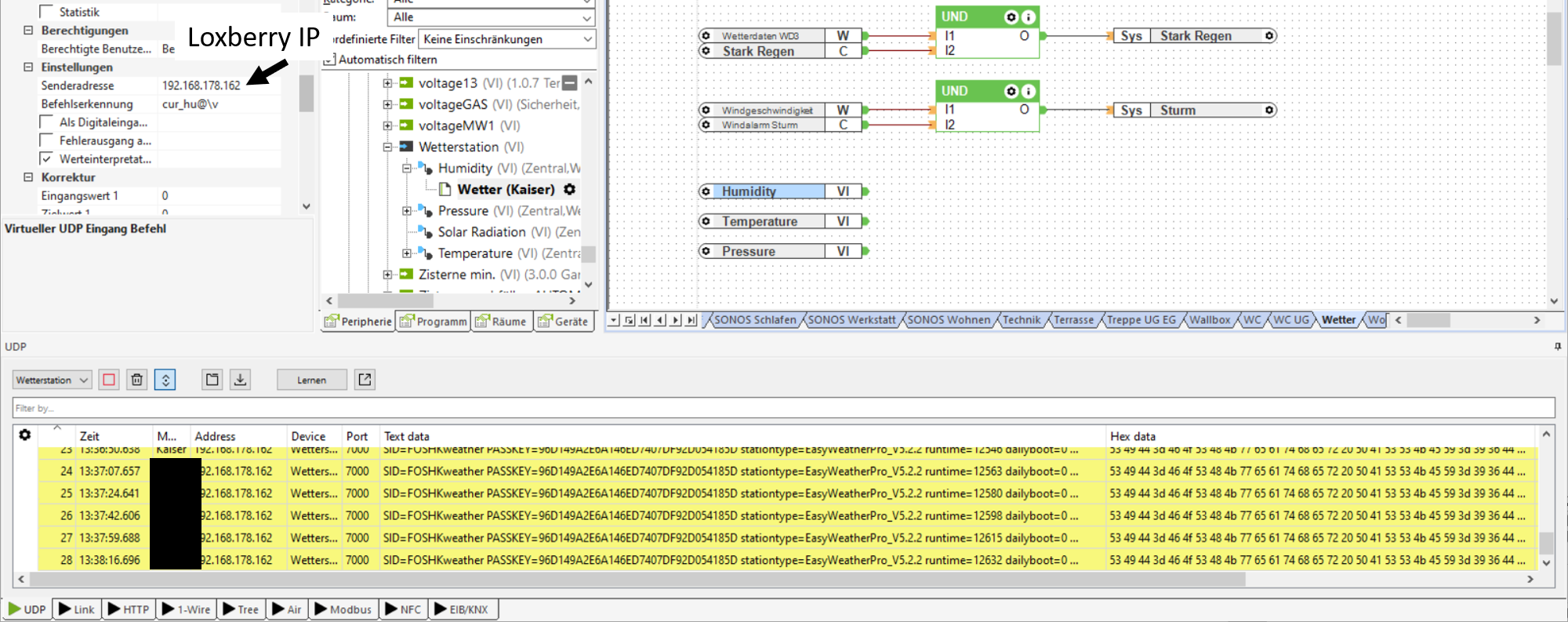Pin the UDP monitor panel
This screenshot has height=622, width=1568.
tap(1557, 347)
